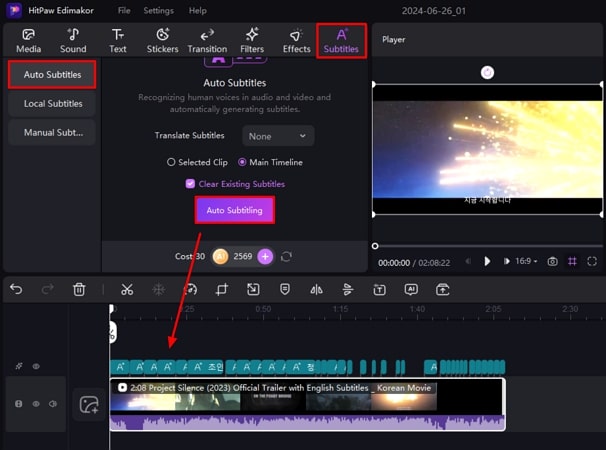
Task: Open the speed adjustment tool
Action: click(x=190, y=289)
